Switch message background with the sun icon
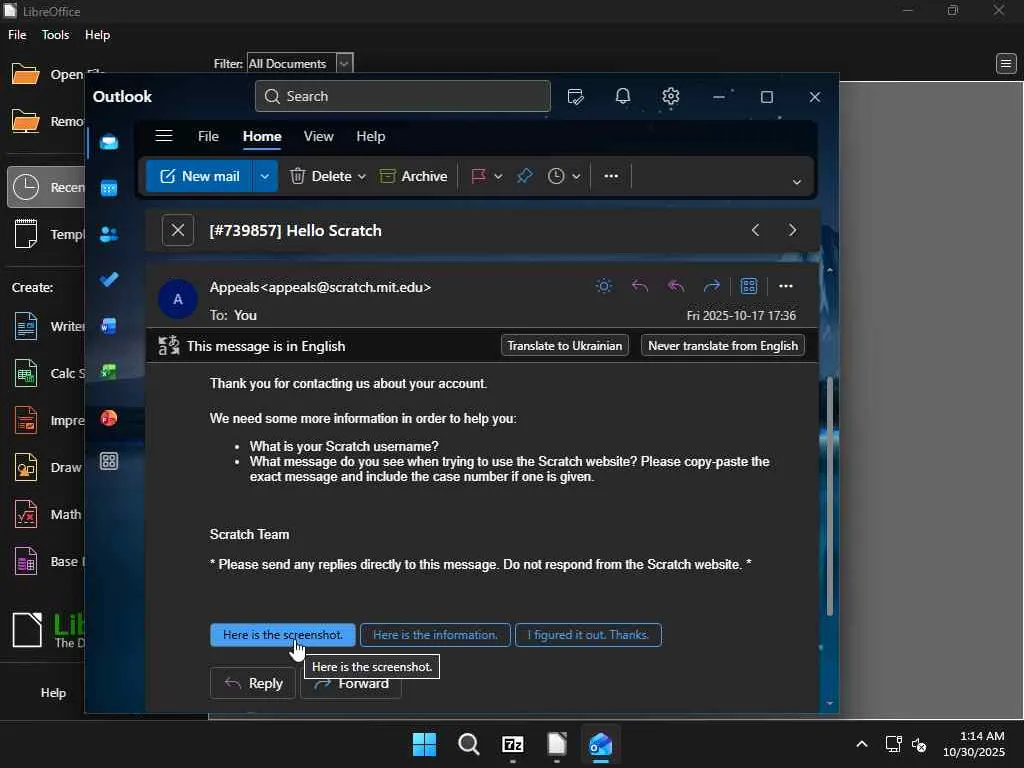Screen dimensions: 1024x768 point(604,286)
